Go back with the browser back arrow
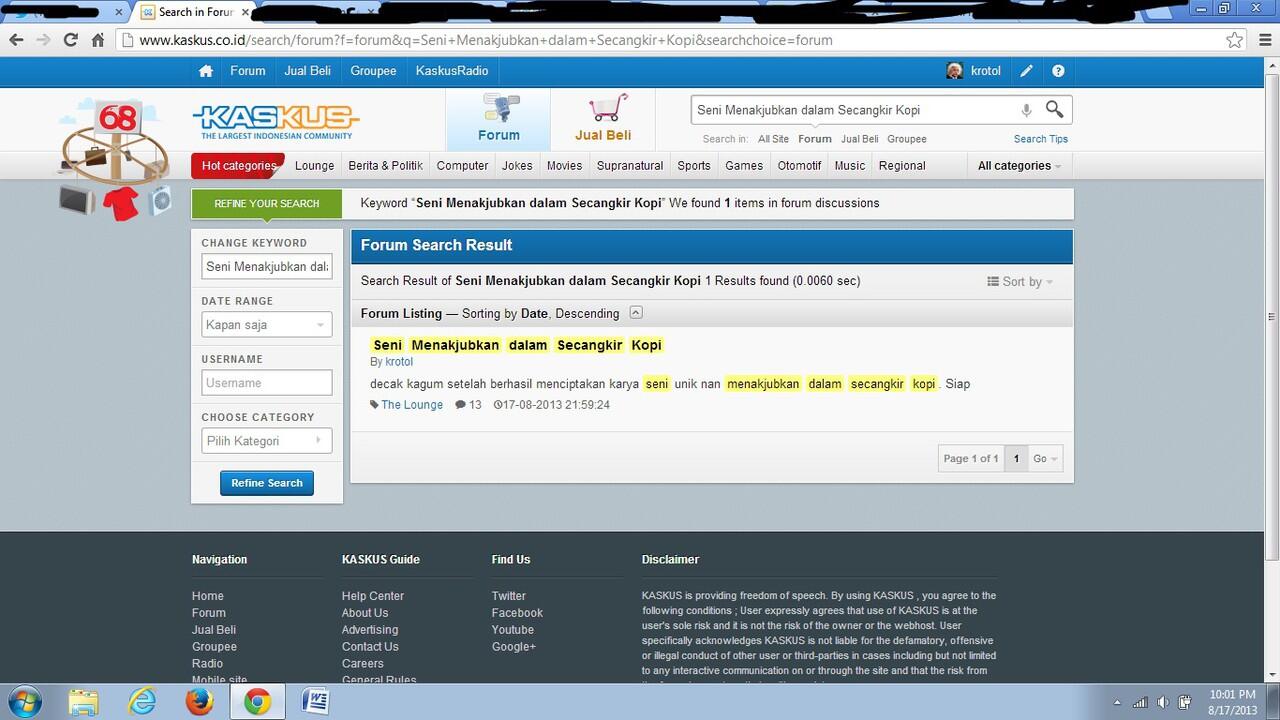 (16, 40)
